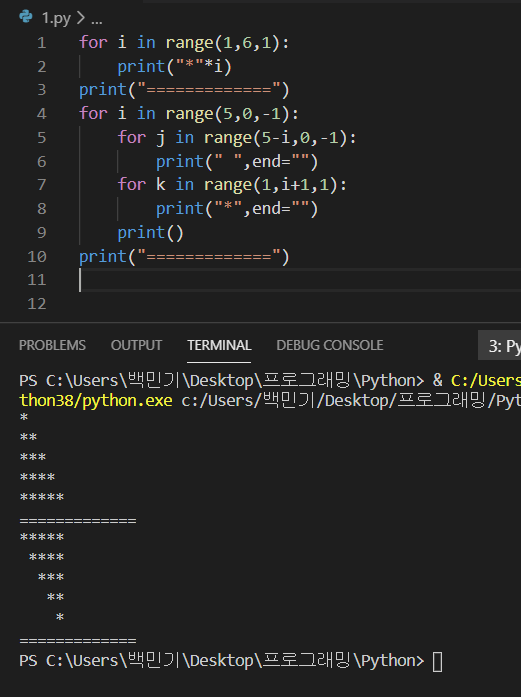Click 'range(1,i+1,1)' on line 7
Viewport: 521px width, 697px height.
[271, 185]
